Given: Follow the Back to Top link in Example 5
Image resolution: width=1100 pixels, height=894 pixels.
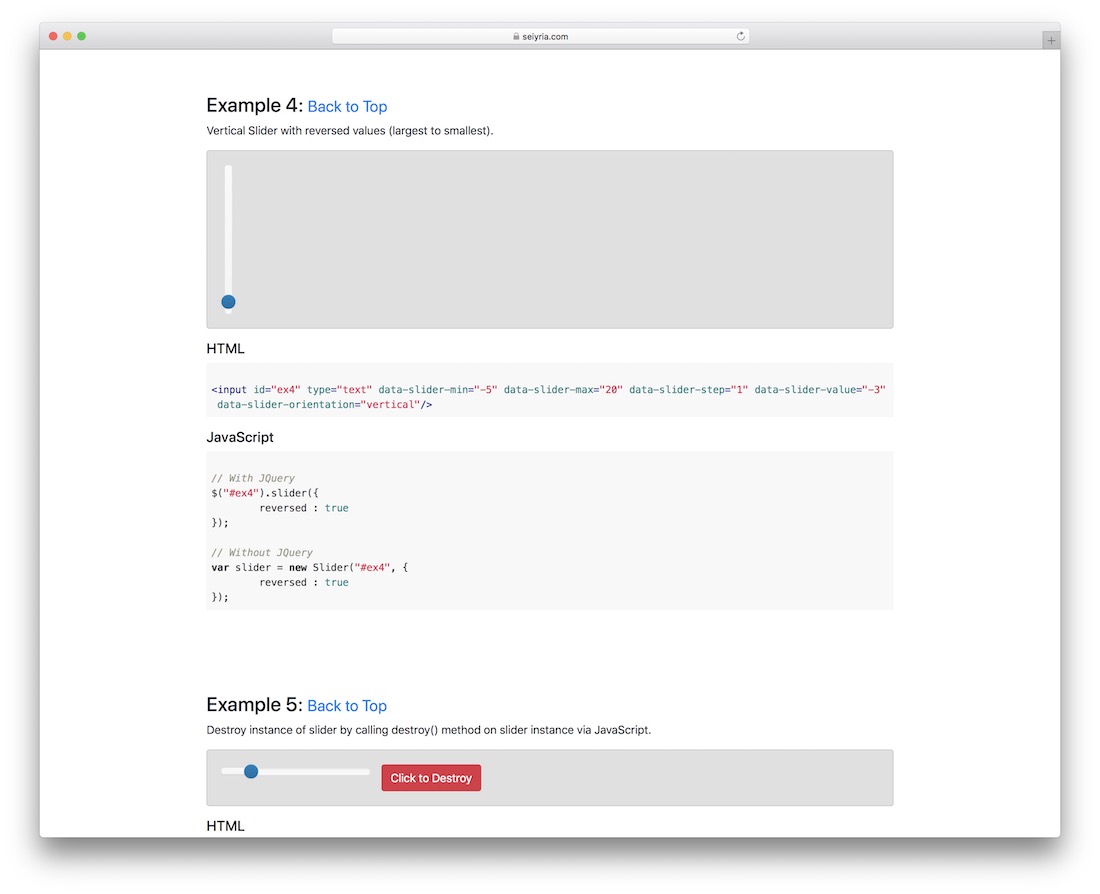Looking at the screenshot, I should click(347, 706).
